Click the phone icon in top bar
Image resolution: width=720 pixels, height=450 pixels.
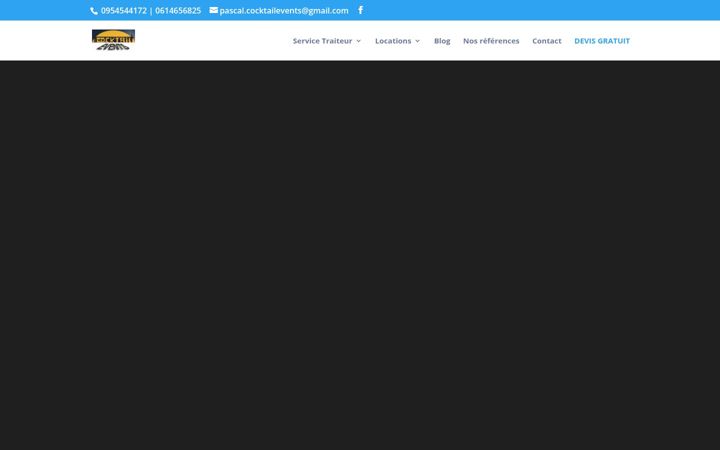(x=94, y=11)
